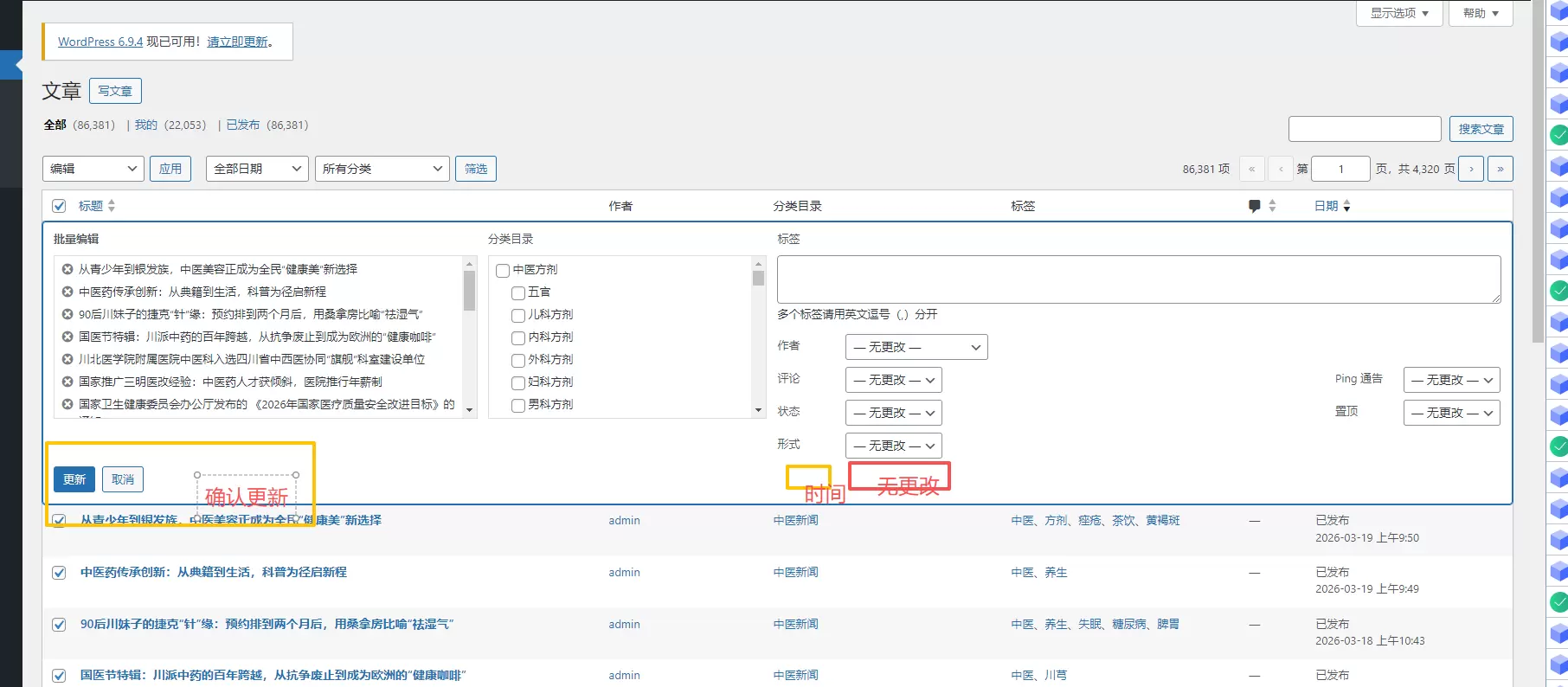Click the 更新 button
This screenshot has height=687, width=1568.
[x=74, y=479]
